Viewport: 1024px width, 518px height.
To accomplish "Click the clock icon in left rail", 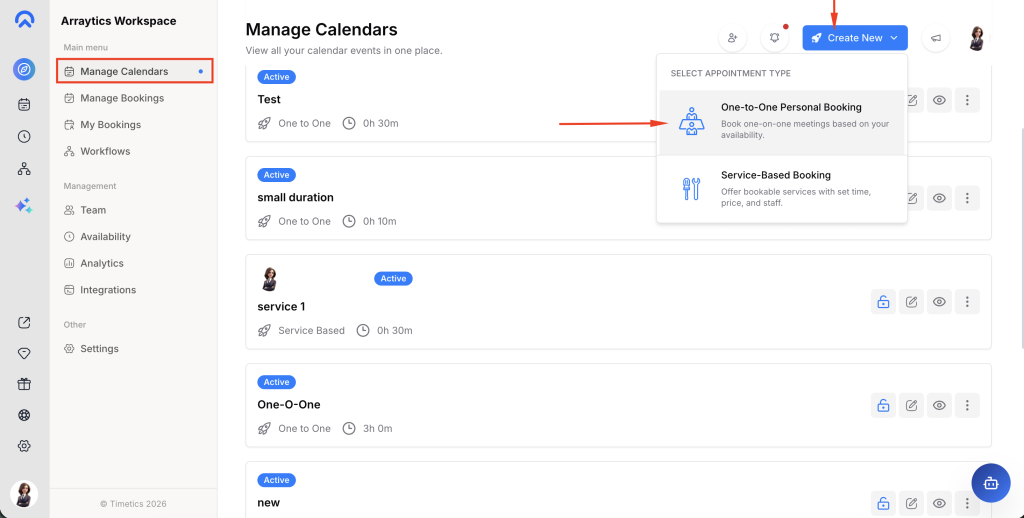I will pos(24,136).
